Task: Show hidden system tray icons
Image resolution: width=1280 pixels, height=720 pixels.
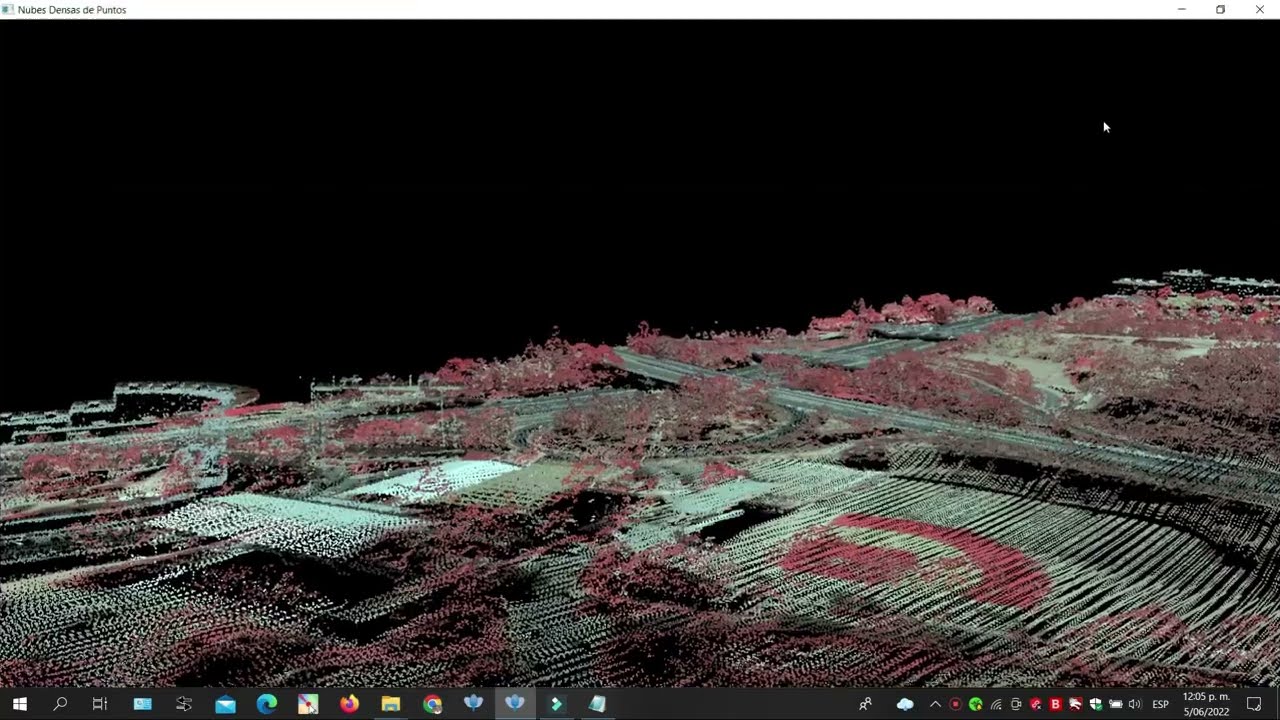Action: click(x=936, y=704)
